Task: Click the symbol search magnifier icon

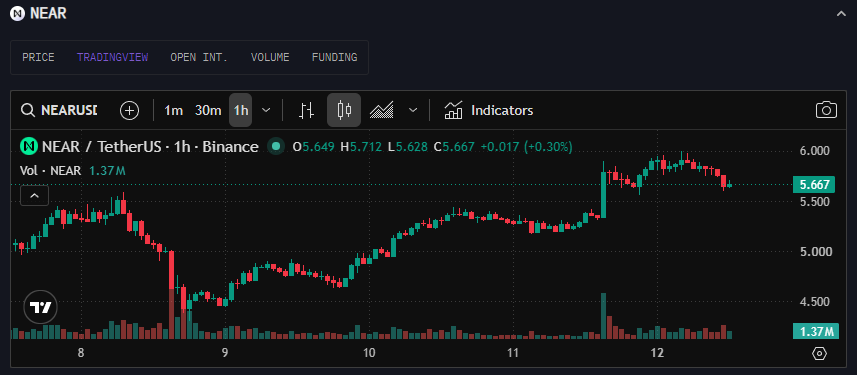Action: point(28,110)
